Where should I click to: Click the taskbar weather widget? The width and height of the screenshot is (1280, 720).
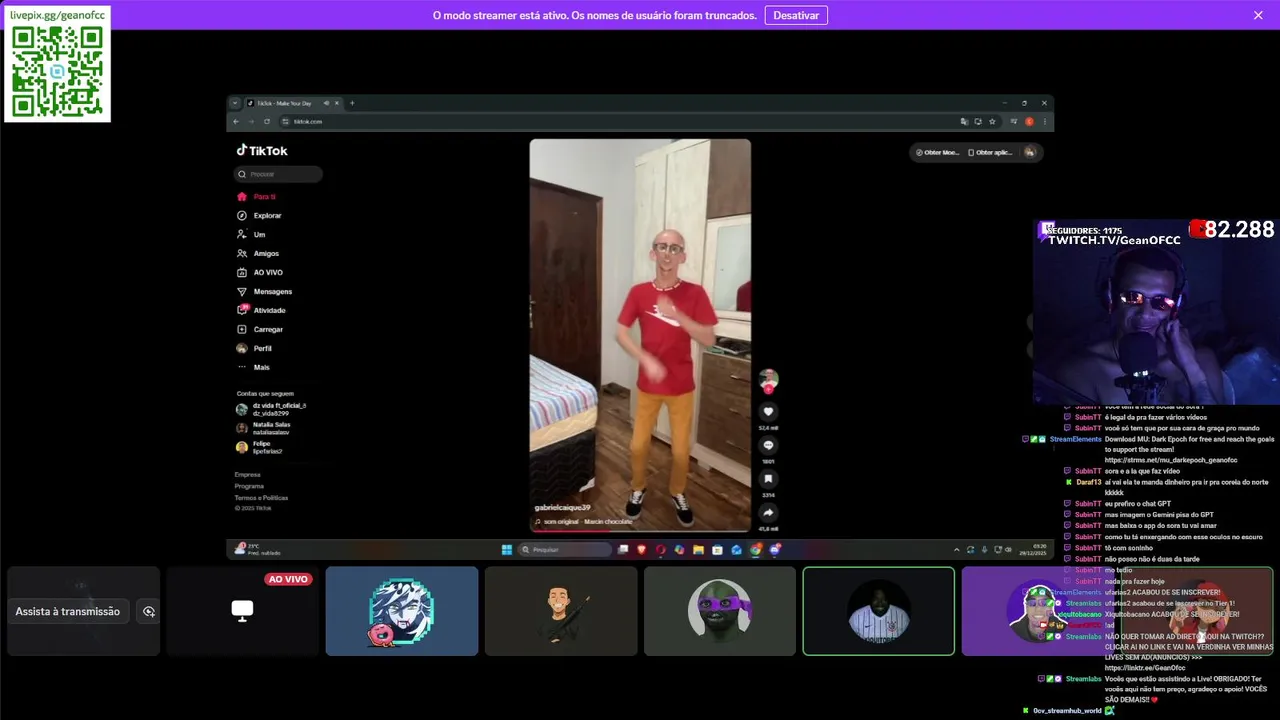click(x=258, y=549)
